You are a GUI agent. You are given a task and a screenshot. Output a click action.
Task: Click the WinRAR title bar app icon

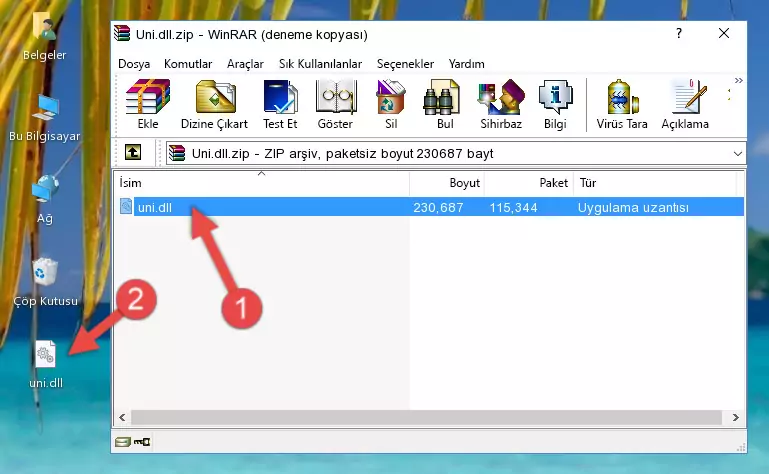coord(123,33)
